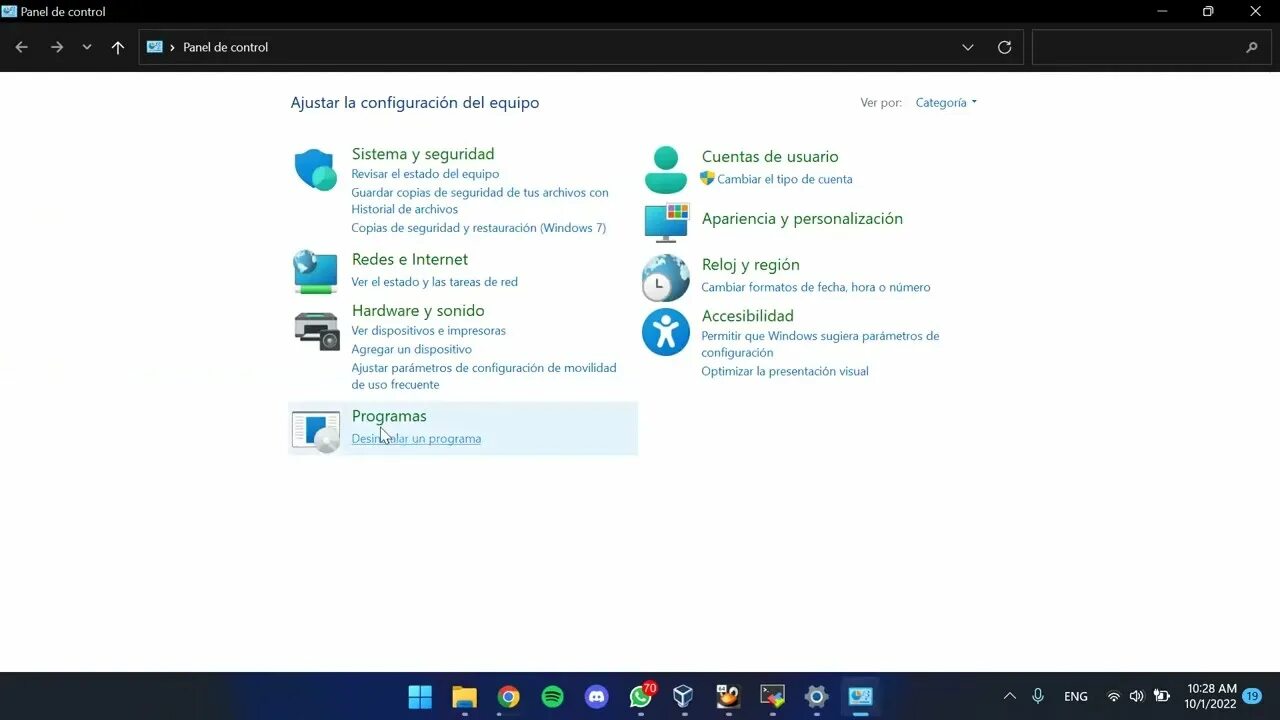
Task: Open VirtualBox cube icon in taskbar
Action: pyautogui.click(x=683, y=696)
